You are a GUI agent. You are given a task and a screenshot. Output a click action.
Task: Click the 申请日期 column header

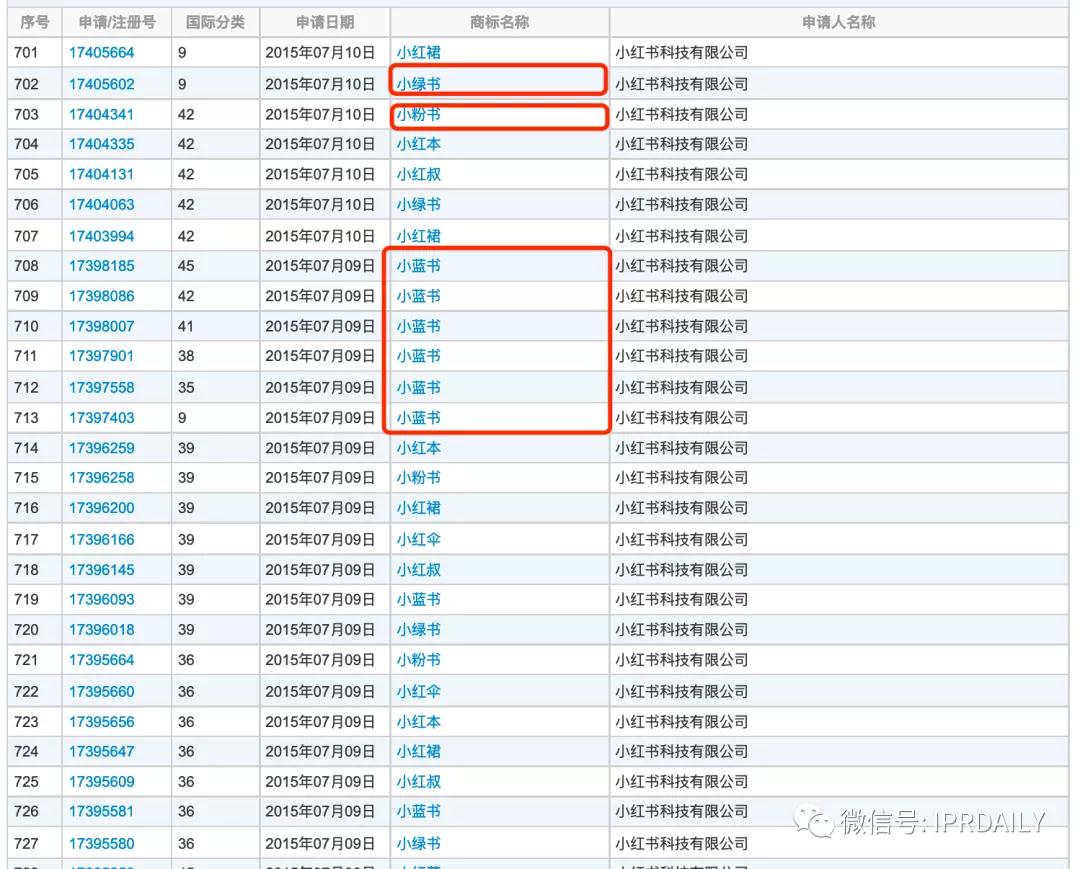click(x=324, y=22)
